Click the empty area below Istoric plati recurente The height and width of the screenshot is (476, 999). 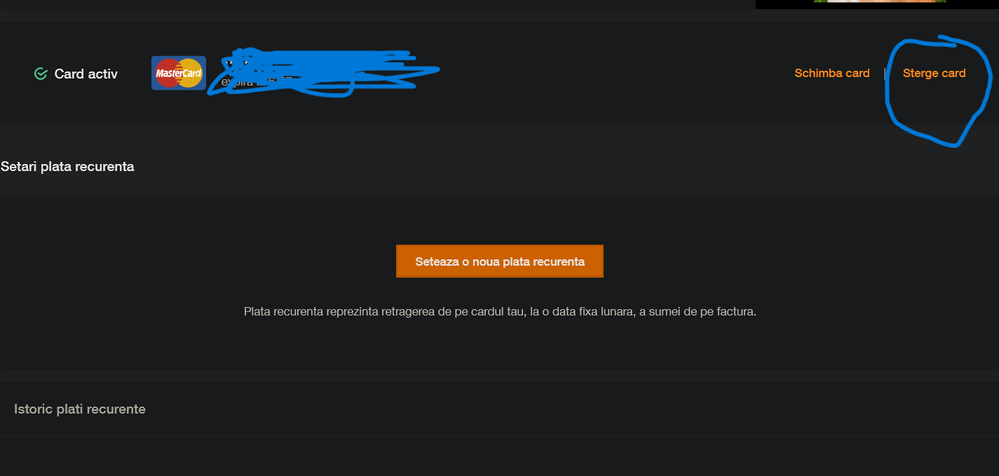500,456
